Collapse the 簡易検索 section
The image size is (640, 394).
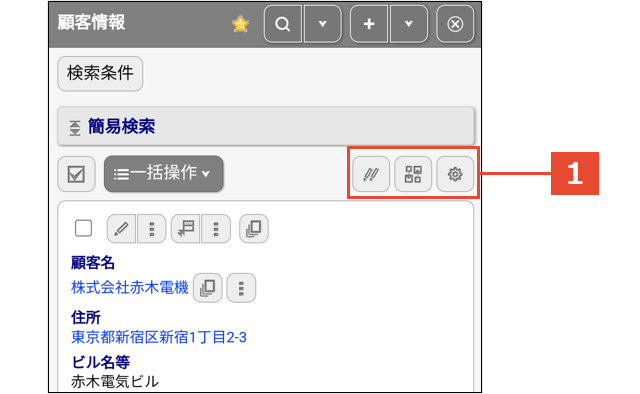(266, 126)
